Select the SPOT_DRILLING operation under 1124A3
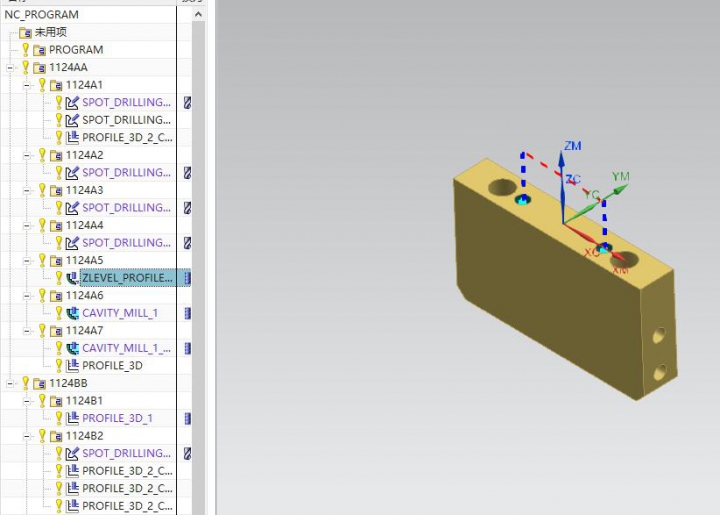Viewport: 720px width, 515px height. pos(126,208)
